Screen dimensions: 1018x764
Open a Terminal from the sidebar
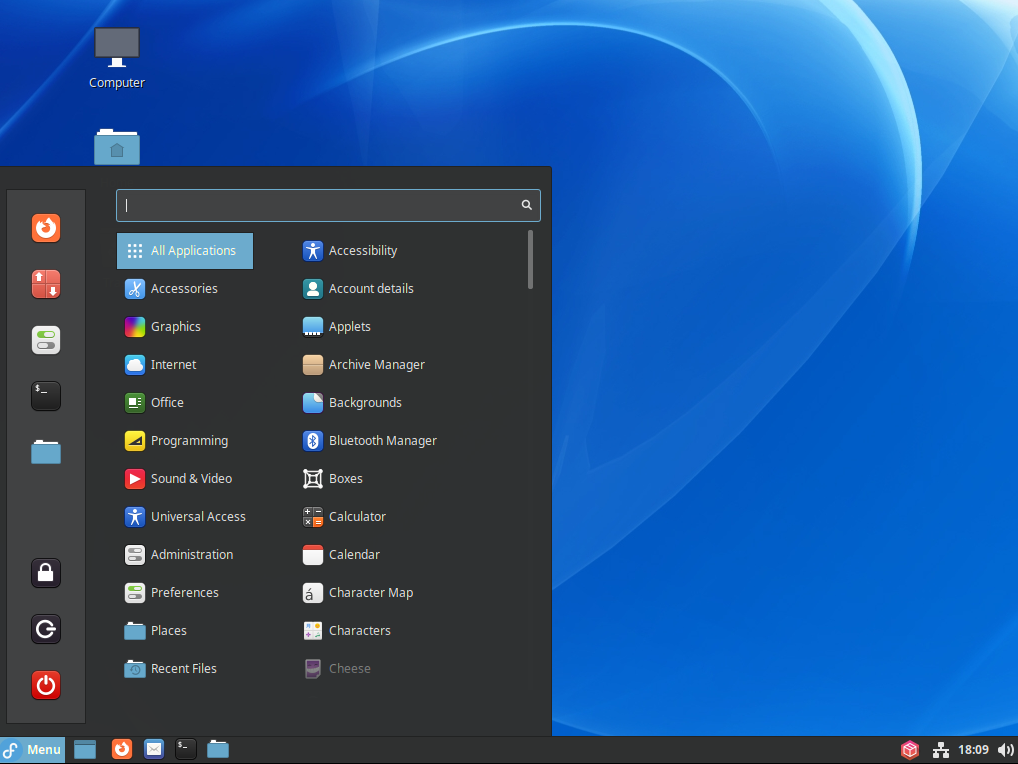(x=46, y=396)
